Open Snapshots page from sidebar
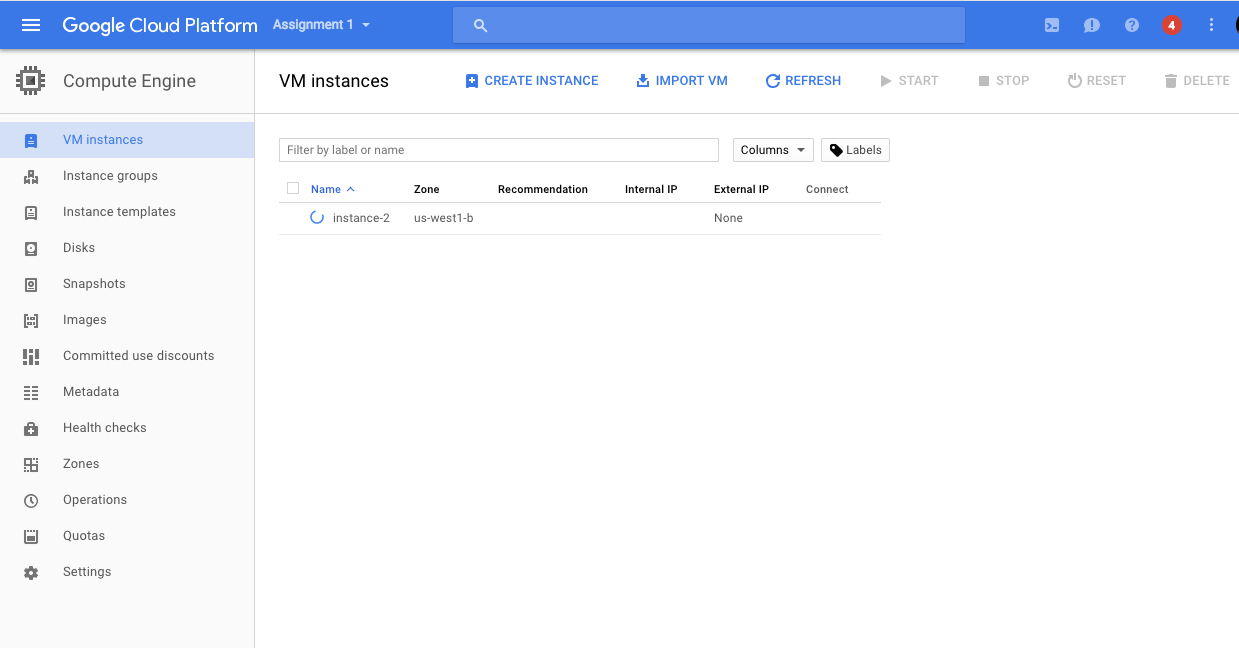 coord(94,284)
